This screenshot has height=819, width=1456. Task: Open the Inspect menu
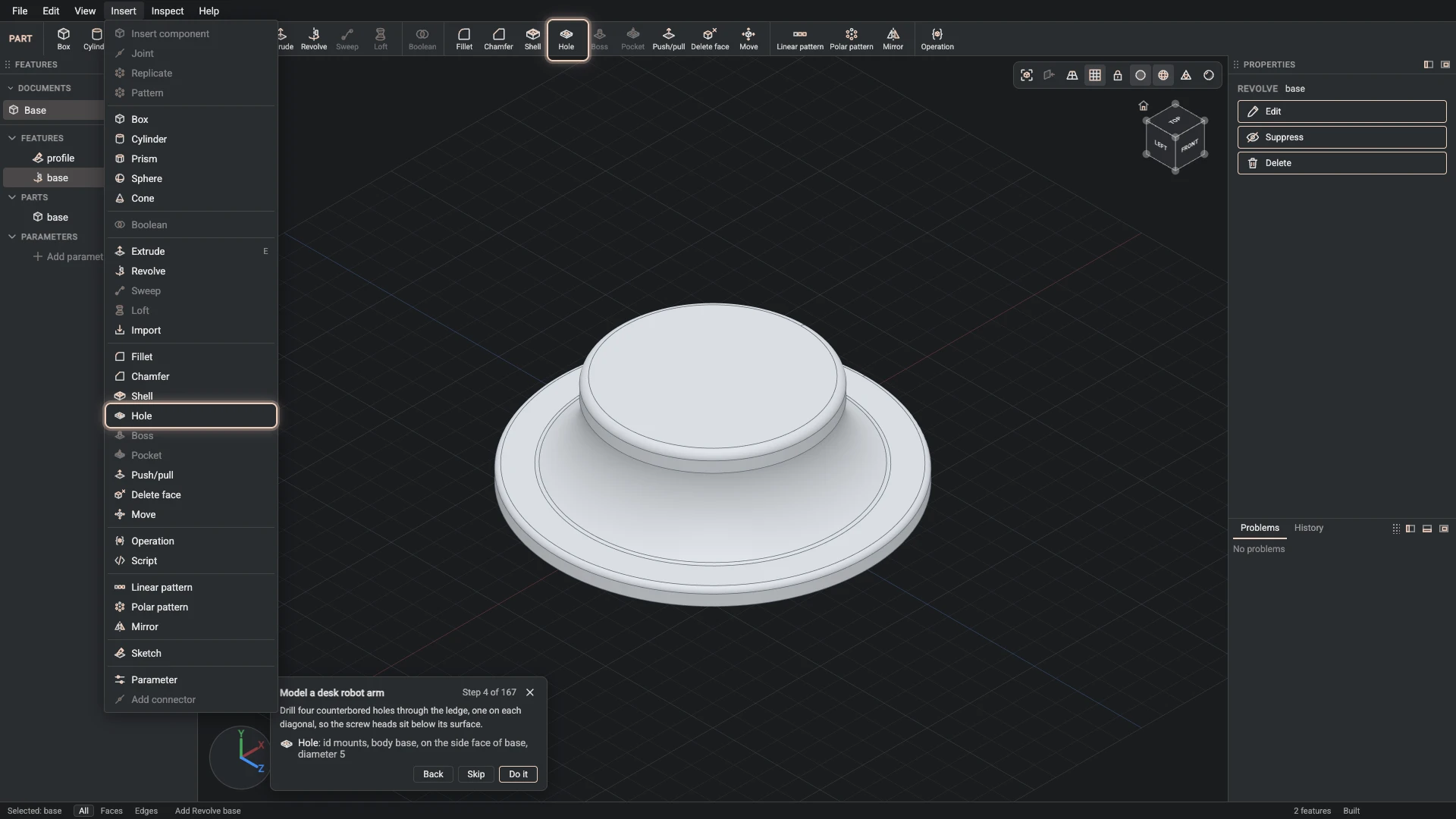[167, 11]
